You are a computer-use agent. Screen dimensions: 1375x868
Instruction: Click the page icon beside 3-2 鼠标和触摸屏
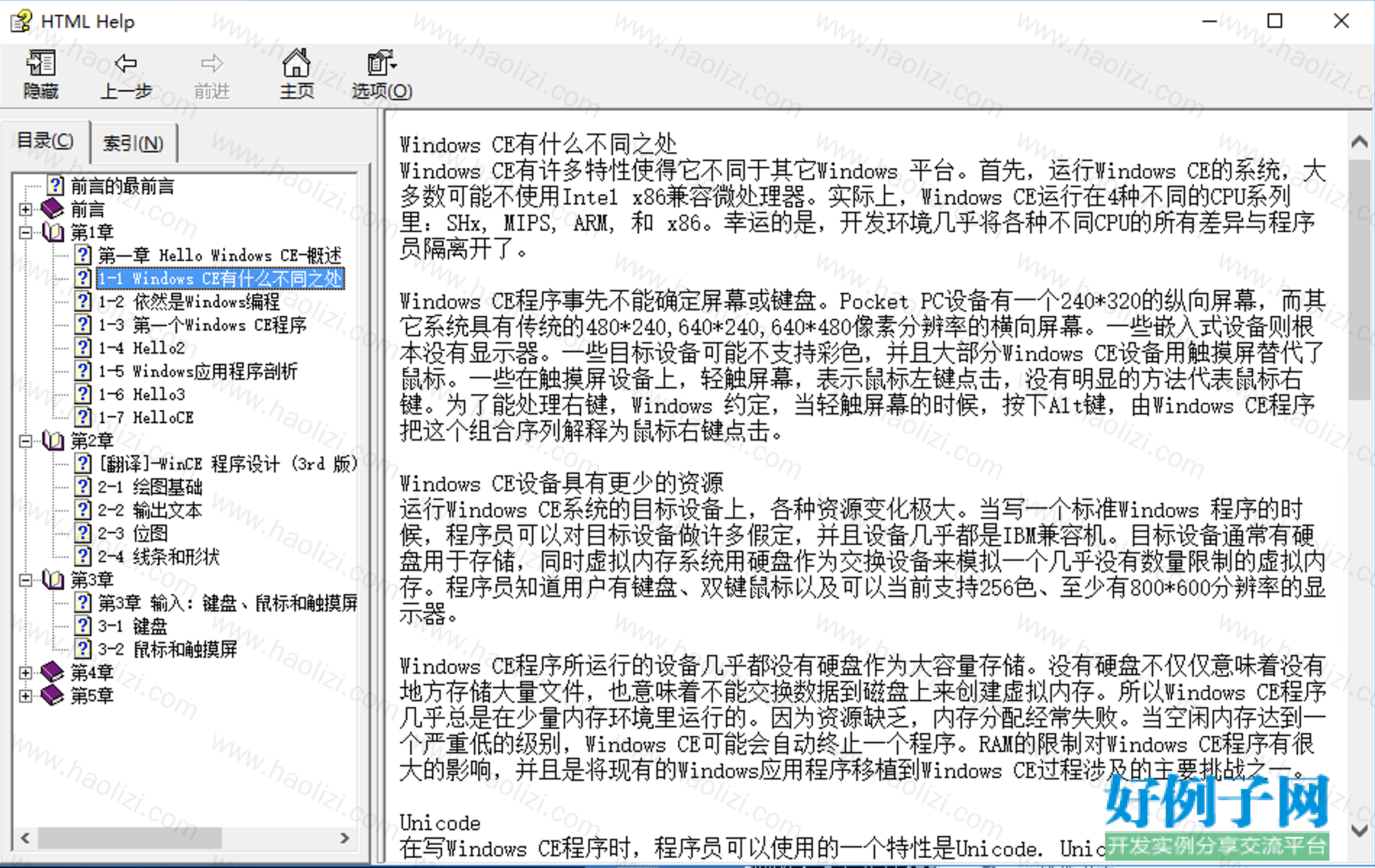pos(83,649)
